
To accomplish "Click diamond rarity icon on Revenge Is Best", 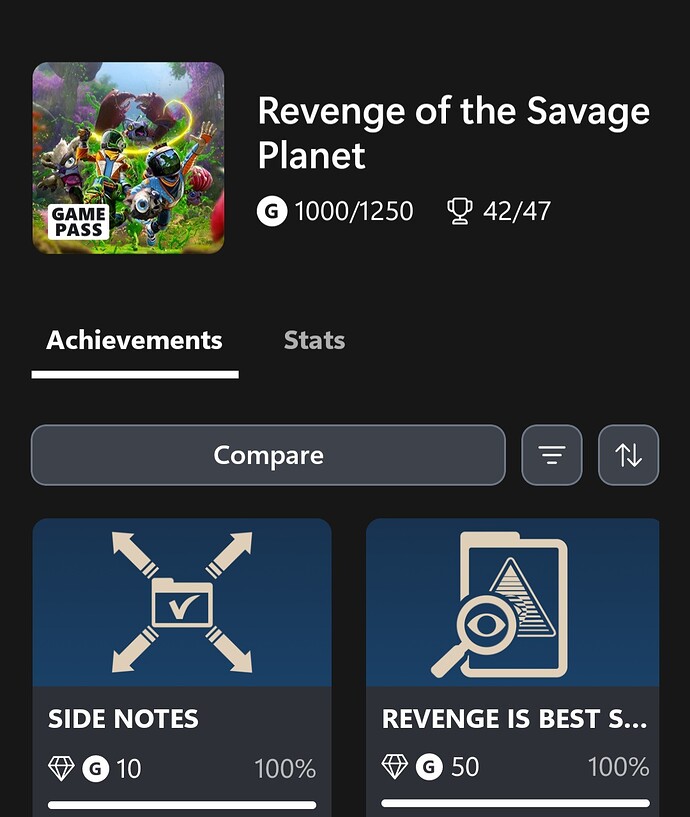I will coord(395,767).
